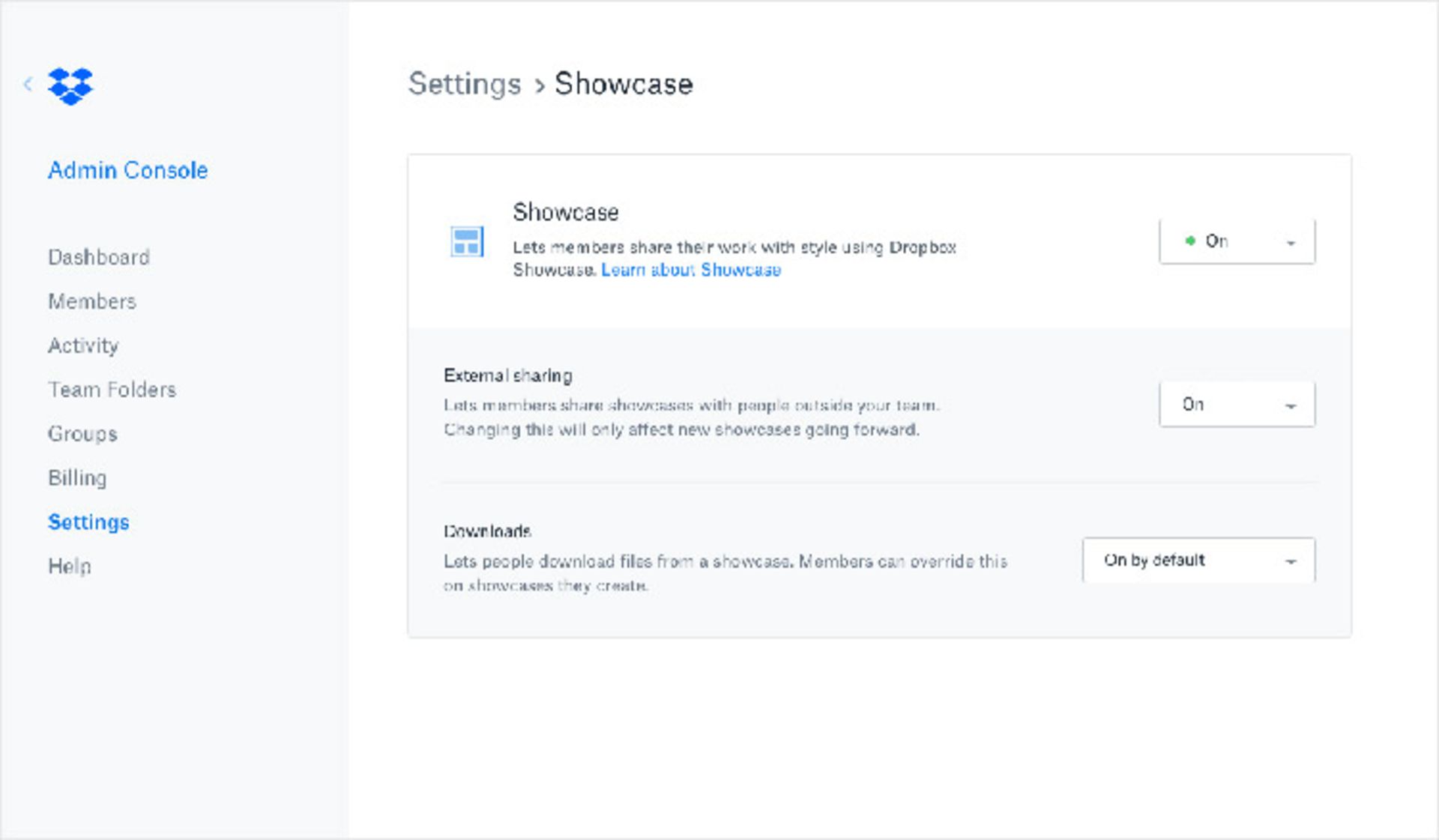Click the Showcase breadcrumb title
Viewport: 1439px width, 840px height.
tap(624, 84)
